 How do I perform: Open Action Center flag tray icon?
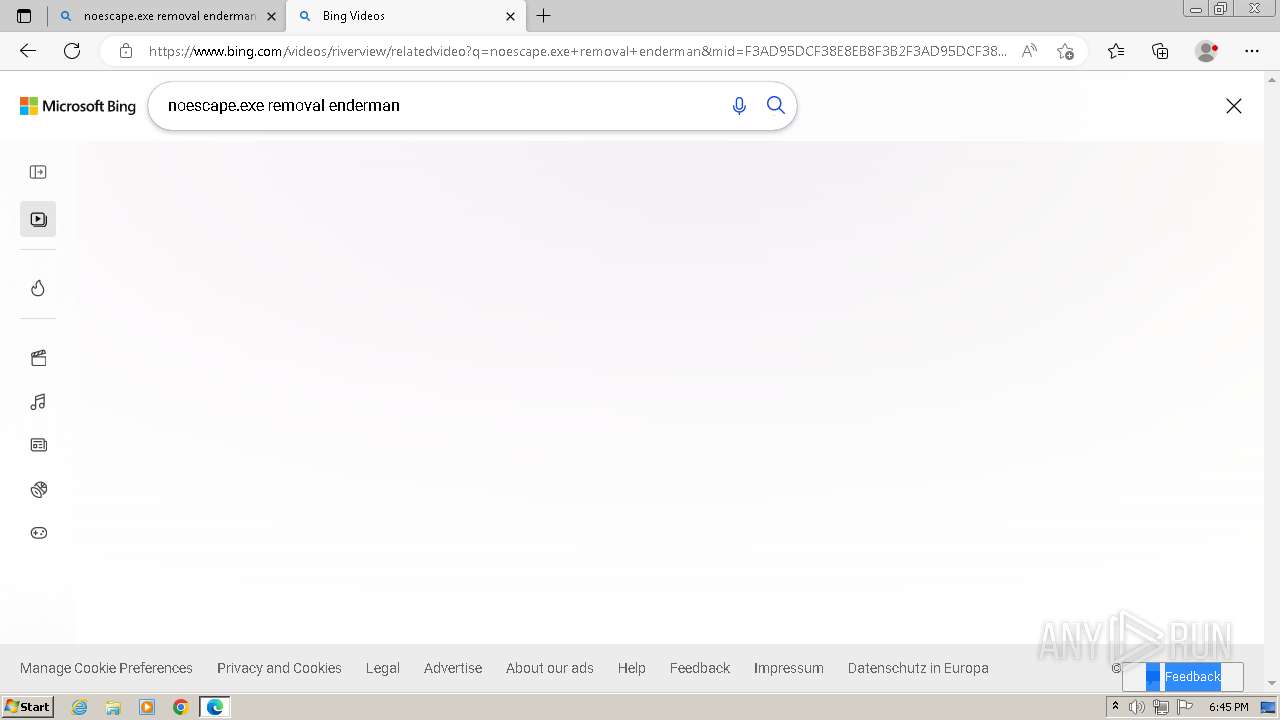coord(1185,707)
